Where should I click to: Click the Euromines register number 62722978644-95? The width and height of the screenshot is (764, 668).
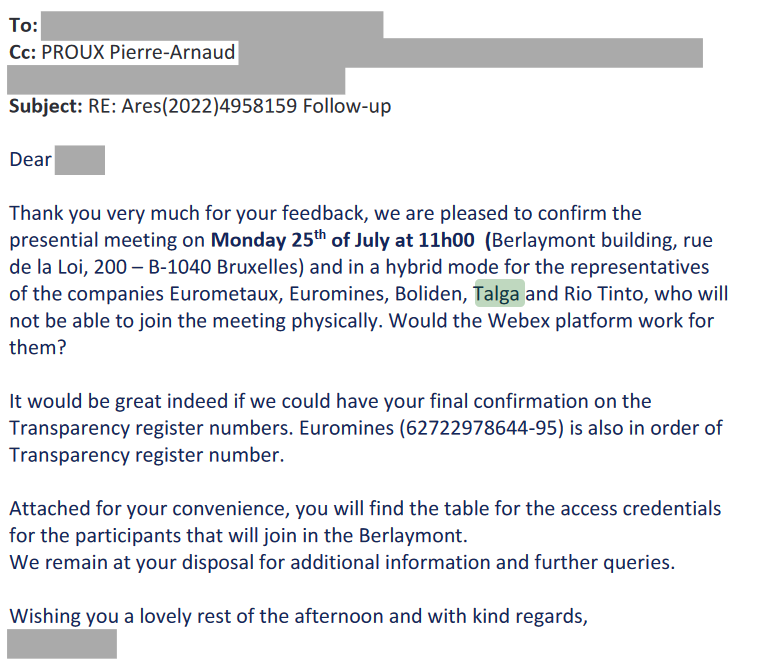481,428
